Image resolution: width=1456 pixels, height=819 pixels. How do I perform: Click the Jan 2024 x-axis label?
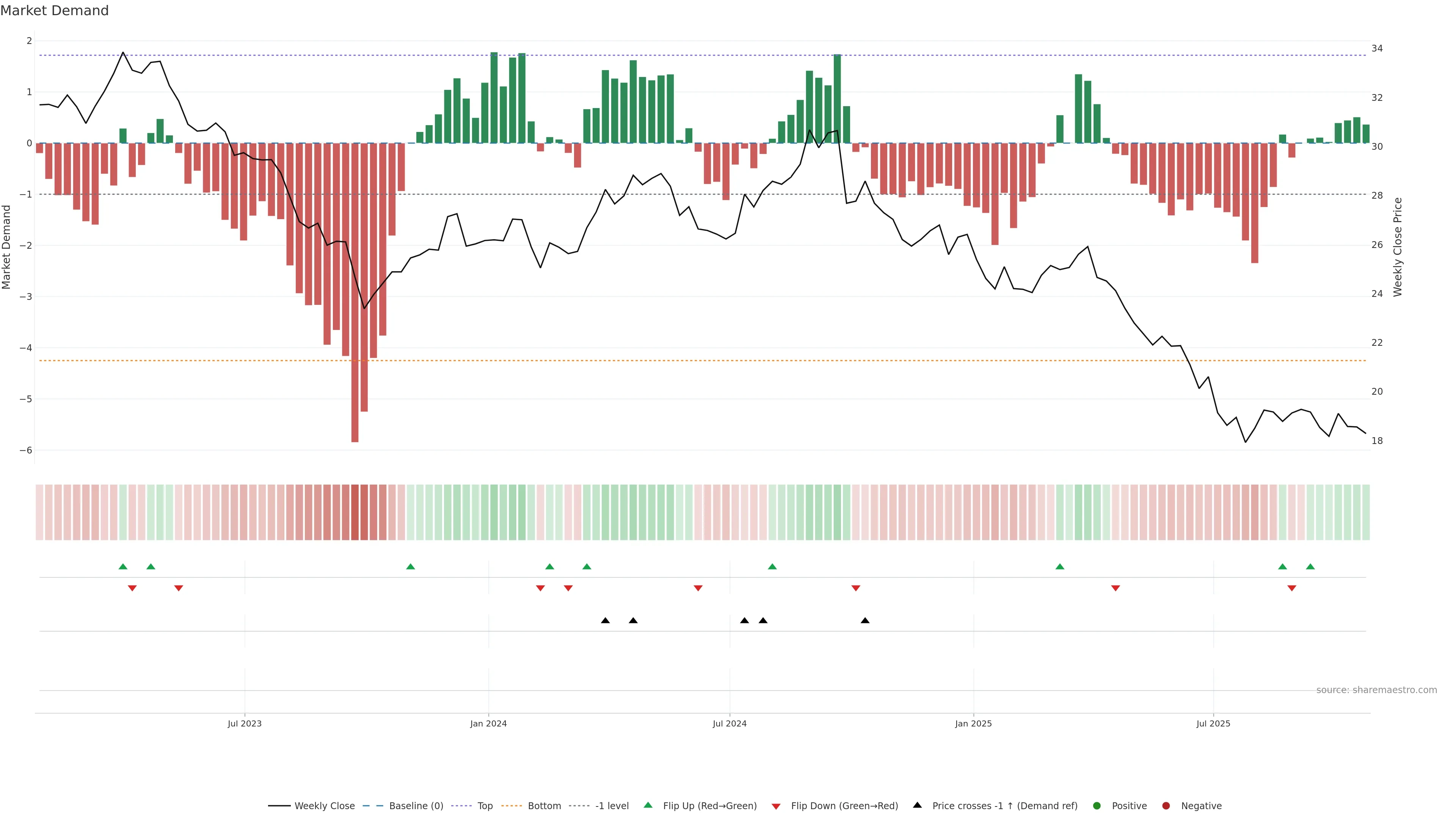tap(488, 723)
